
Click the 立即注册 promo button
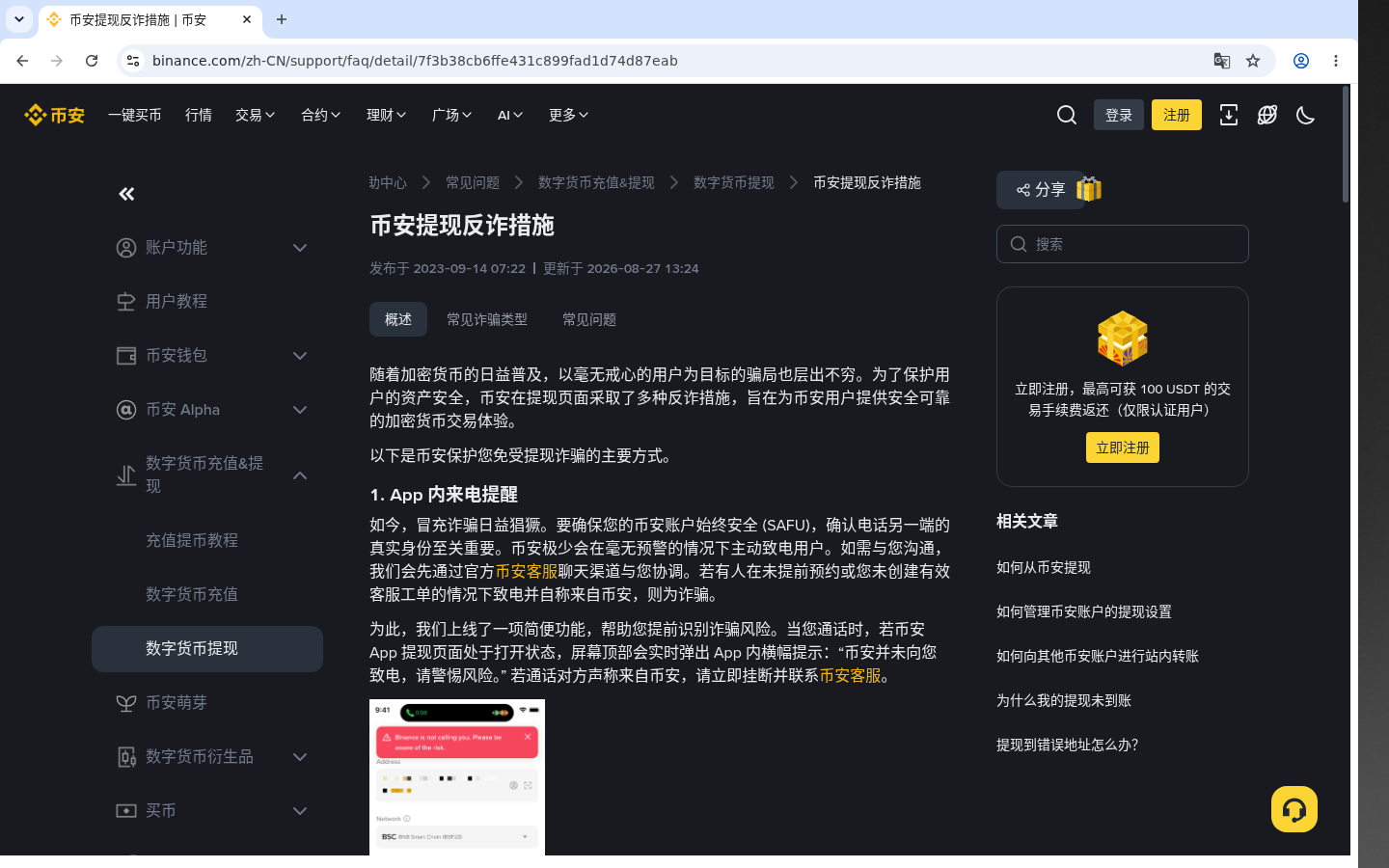1123,448
